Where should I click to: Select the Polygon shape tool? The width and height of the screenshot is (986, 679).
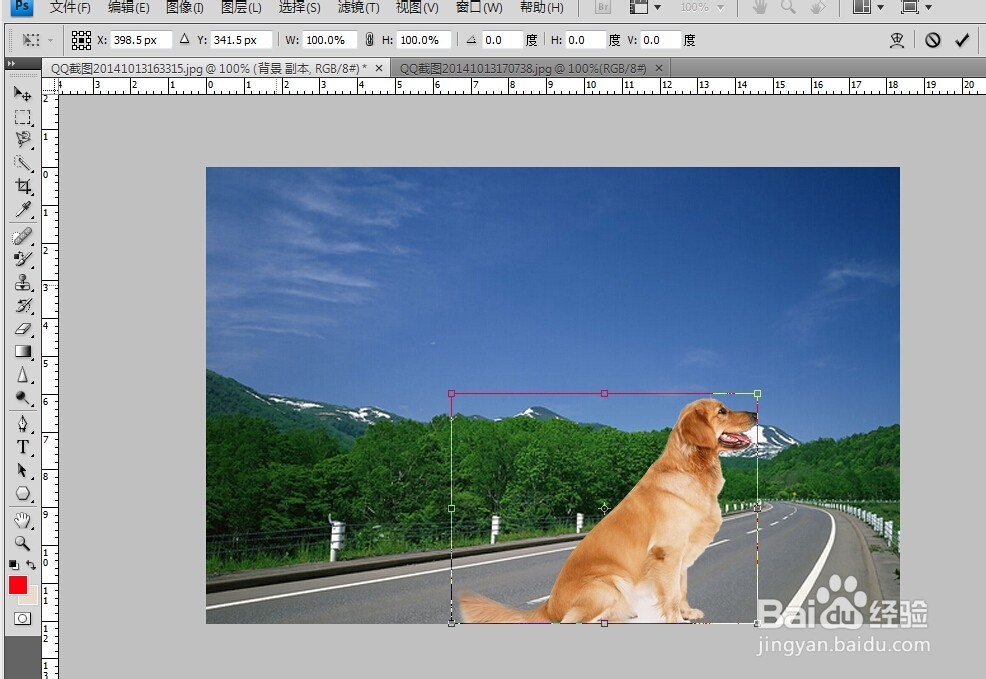[x=23, y=494]
